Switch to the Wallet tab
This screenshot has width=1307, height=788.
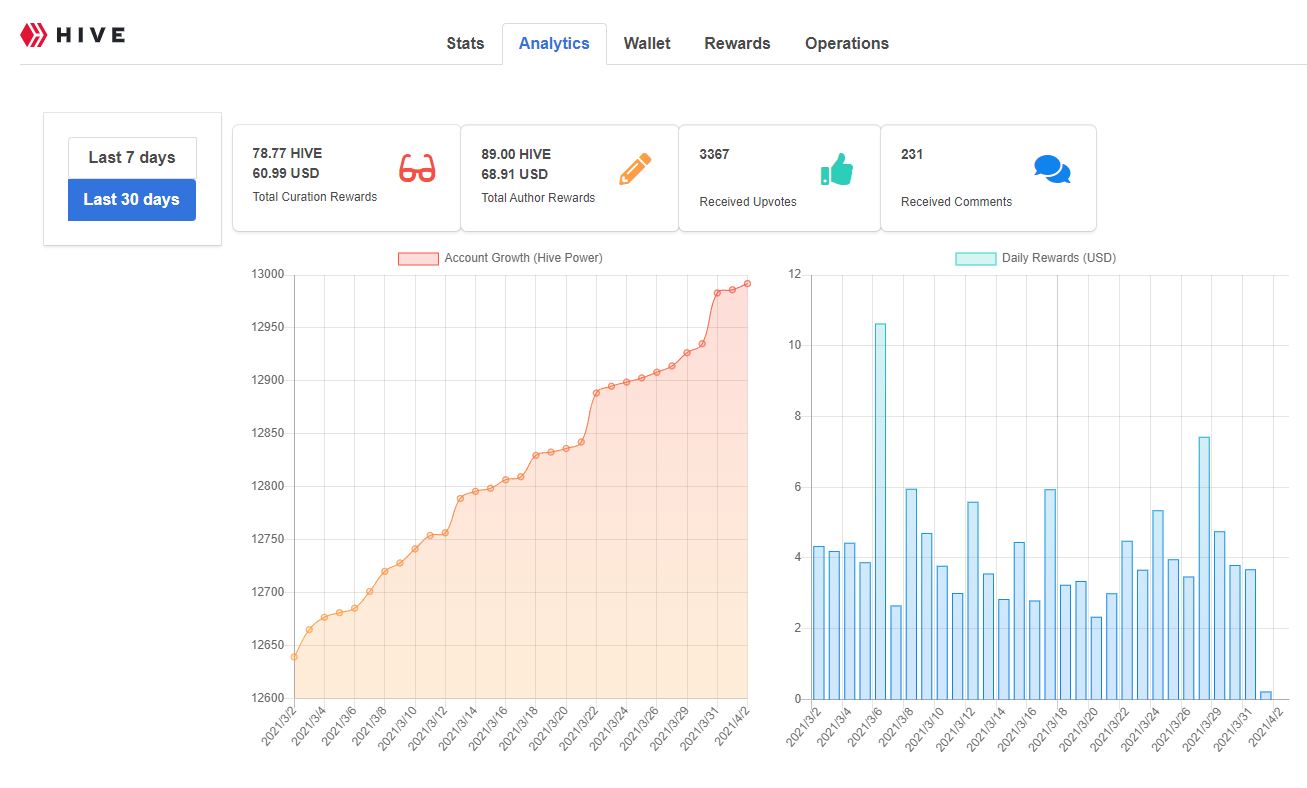tap(647, 43)
